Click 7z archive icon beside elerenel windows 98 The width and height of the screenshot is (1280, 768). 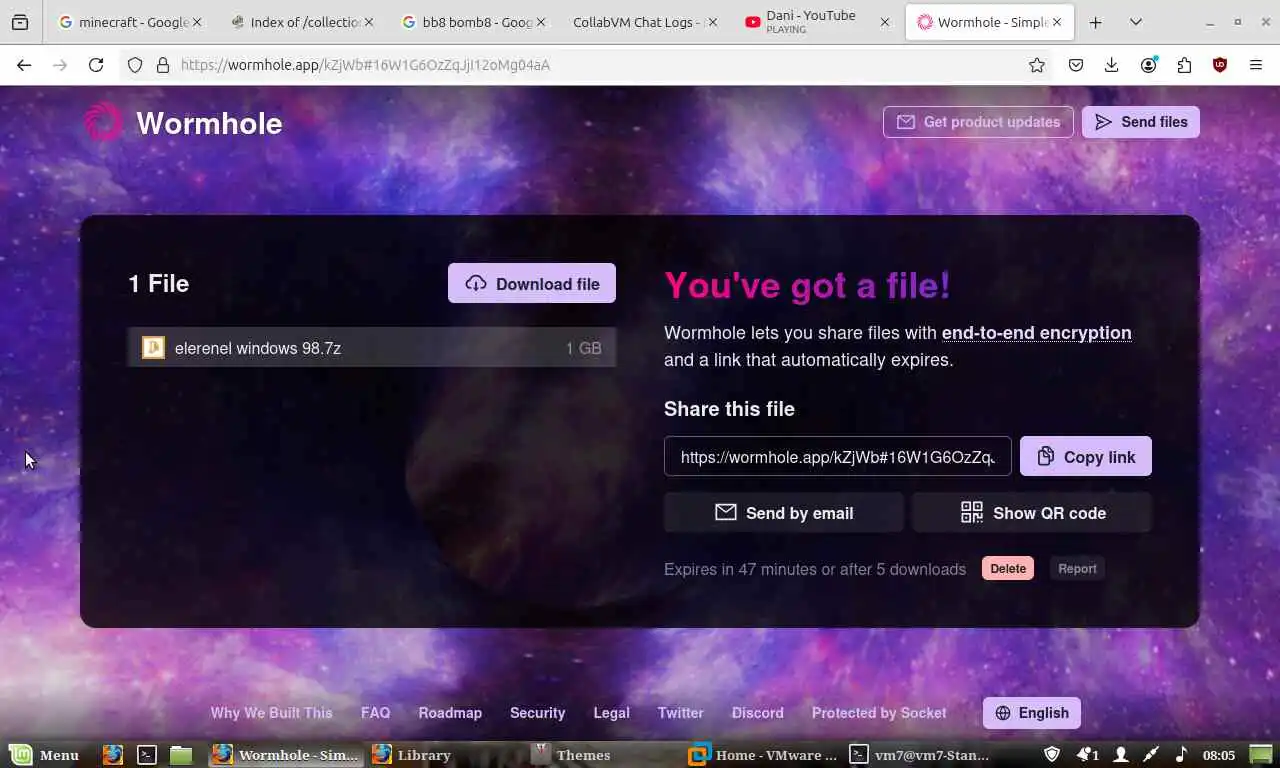[x=153, y=348]
